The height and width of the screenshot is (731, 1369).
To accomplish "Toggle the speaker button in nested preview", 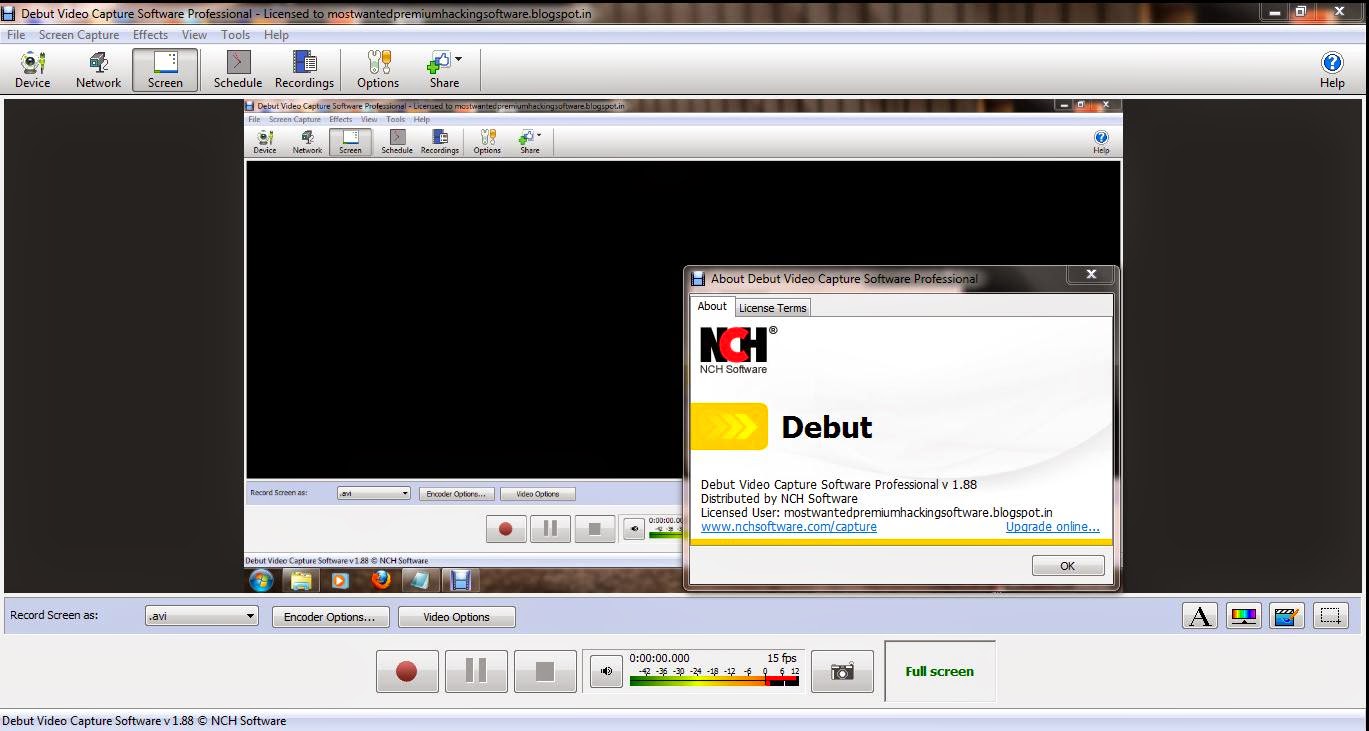I will point(634,529).
